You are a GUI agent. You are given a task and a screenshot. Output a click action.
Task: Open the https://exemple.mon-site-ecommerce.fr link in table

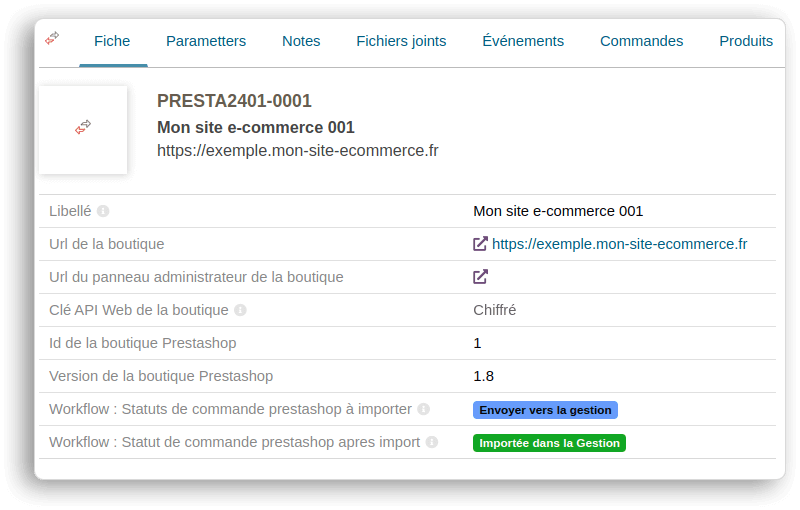(x=619, y=244)
